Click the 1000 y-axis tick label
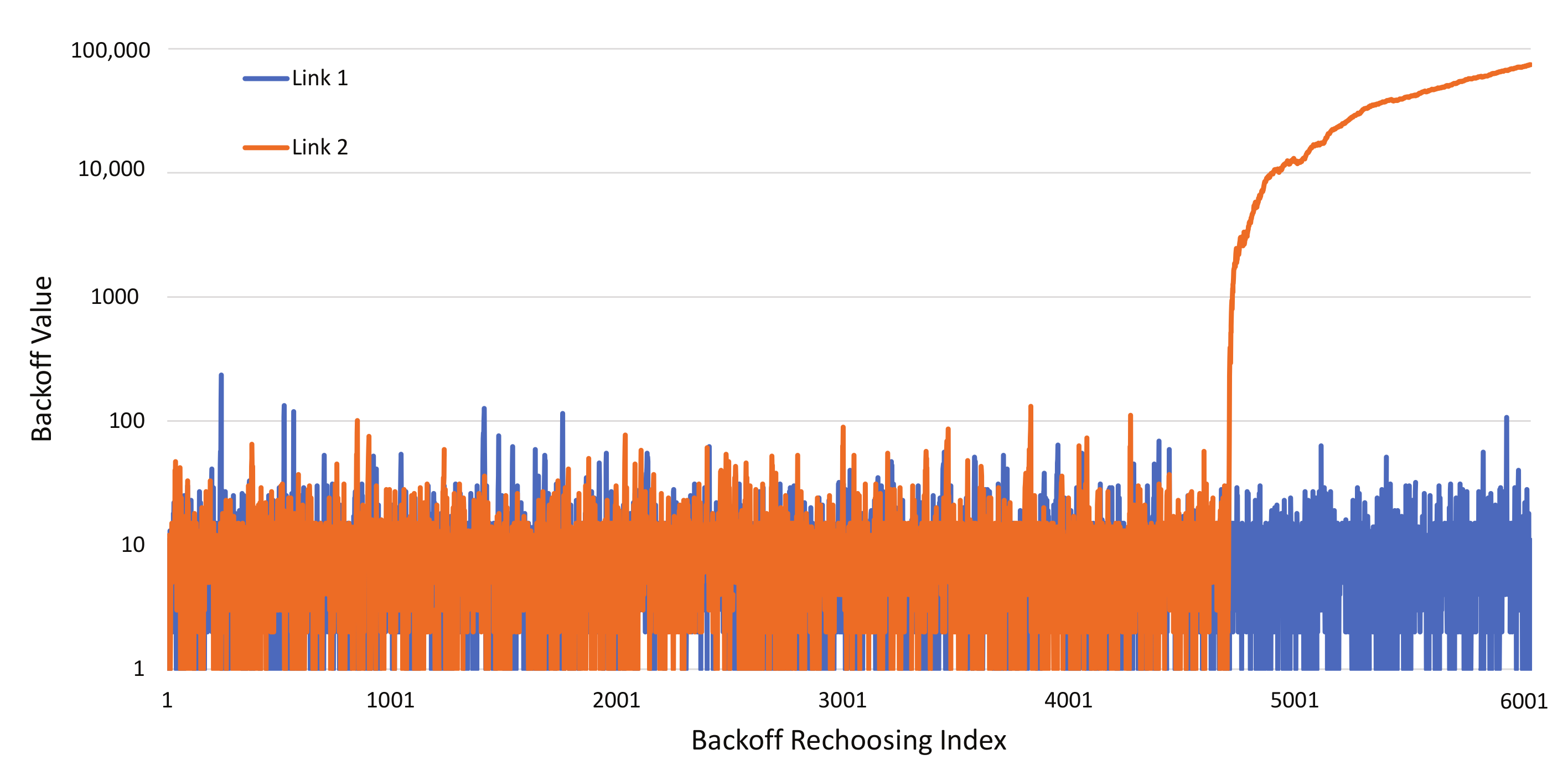1568x770 pixels. pos(115,297)
